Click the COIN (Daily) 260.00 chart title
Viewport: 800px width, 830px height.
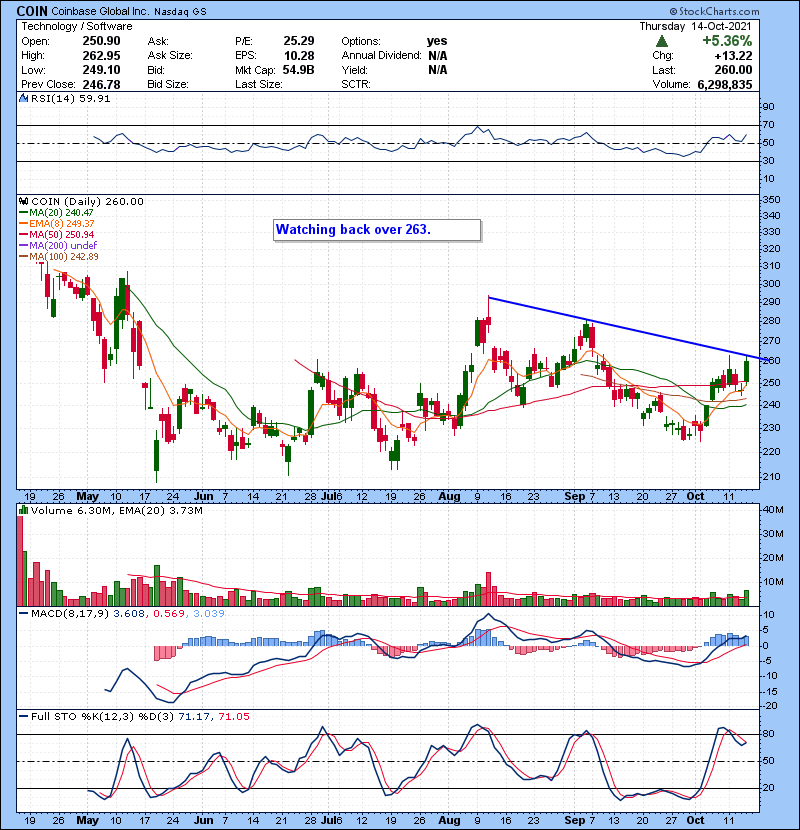[87, 201]
